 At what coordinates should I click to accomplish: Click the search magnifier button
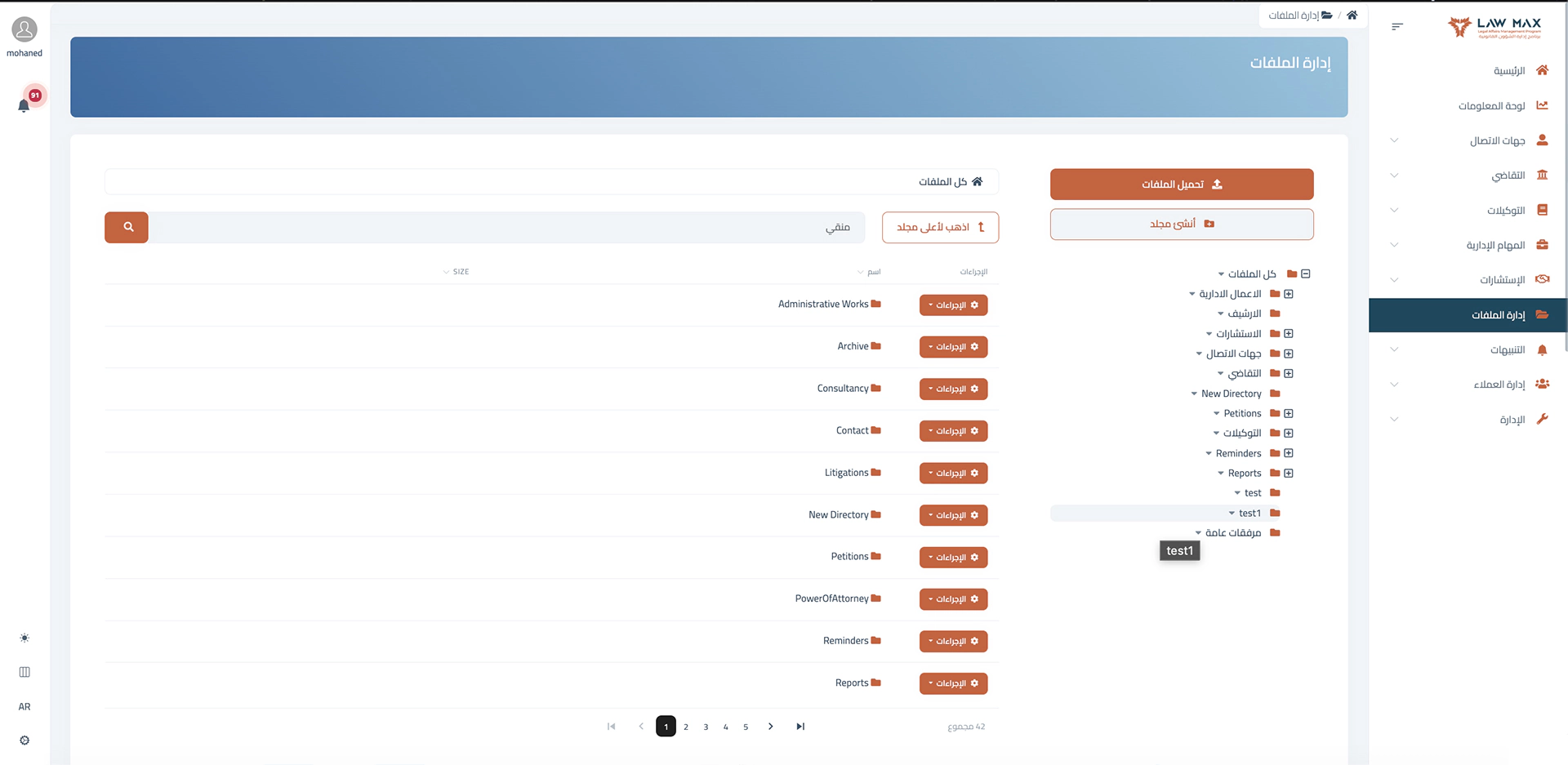tap(127, 227)
